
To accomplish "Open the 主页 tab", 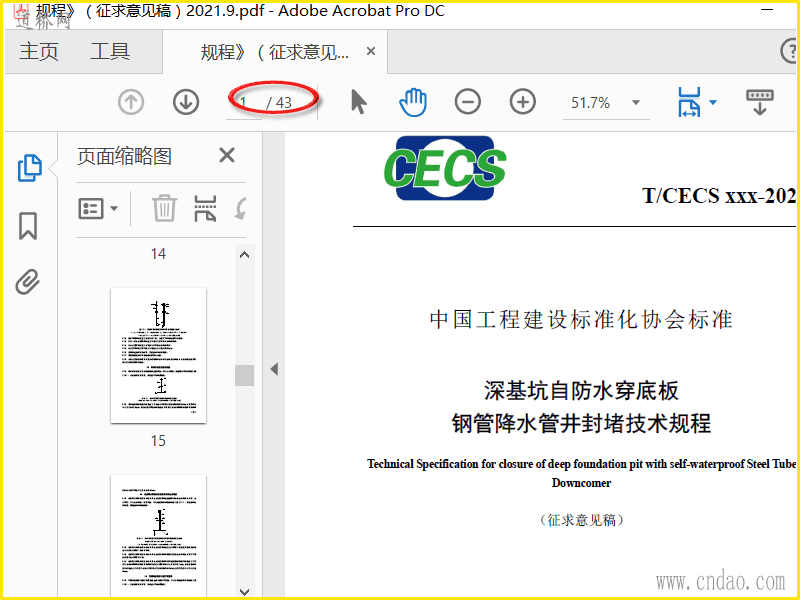I will click(39, 52).
